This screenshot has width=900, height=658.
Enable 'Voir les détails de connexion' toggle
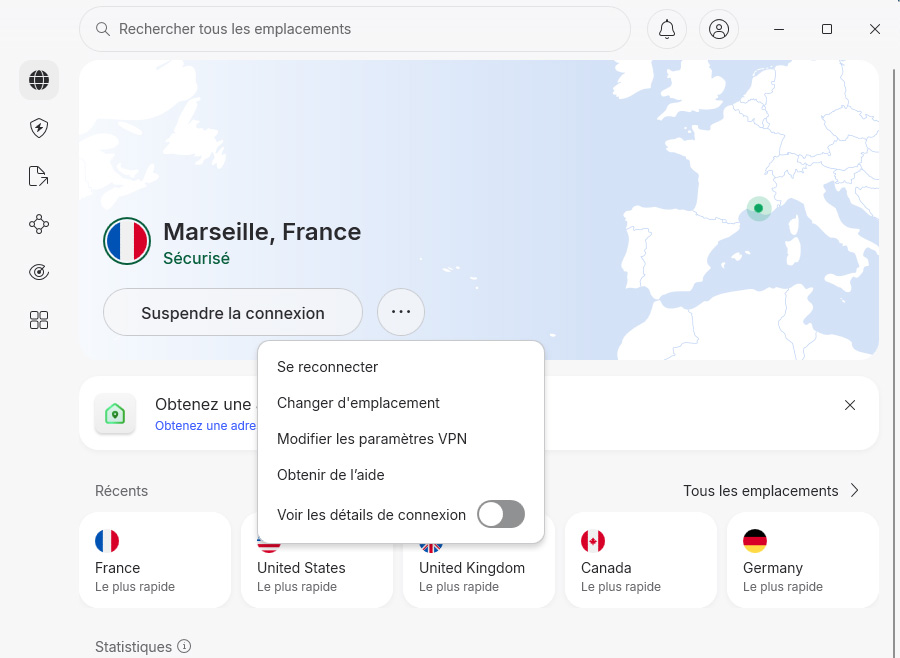(x=500, y=514)
